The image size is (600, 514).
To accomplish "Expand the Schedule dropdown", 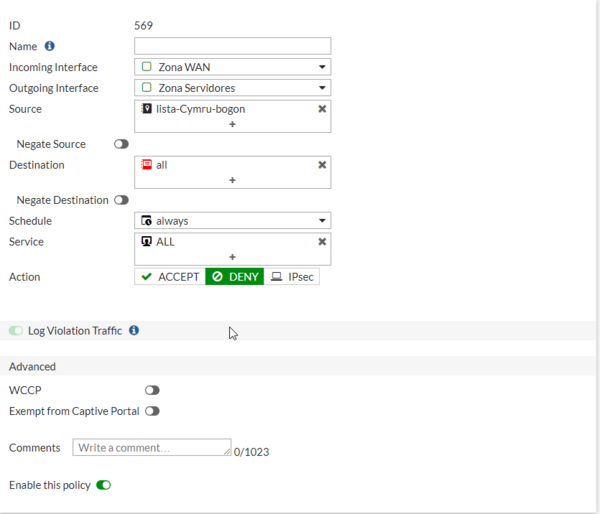I will pyautogui.click(x=232, y=221).
